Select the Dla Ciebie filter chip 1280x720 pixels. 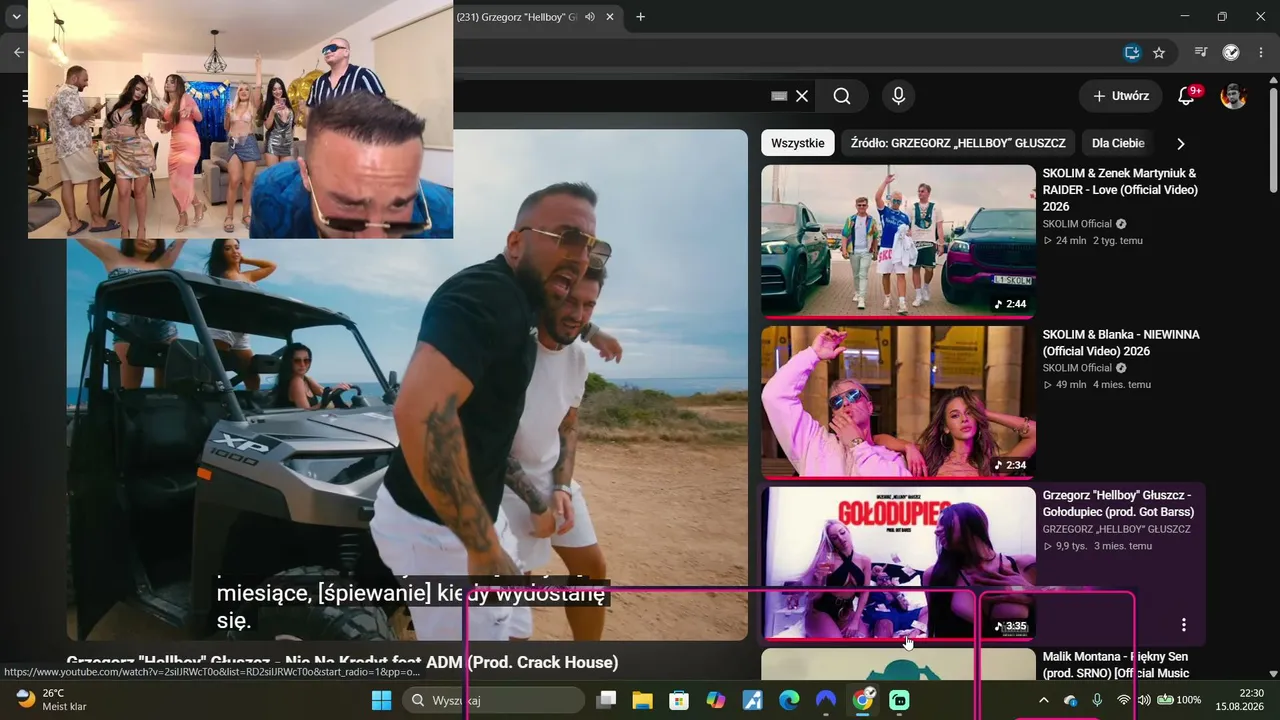[1118, 143]
